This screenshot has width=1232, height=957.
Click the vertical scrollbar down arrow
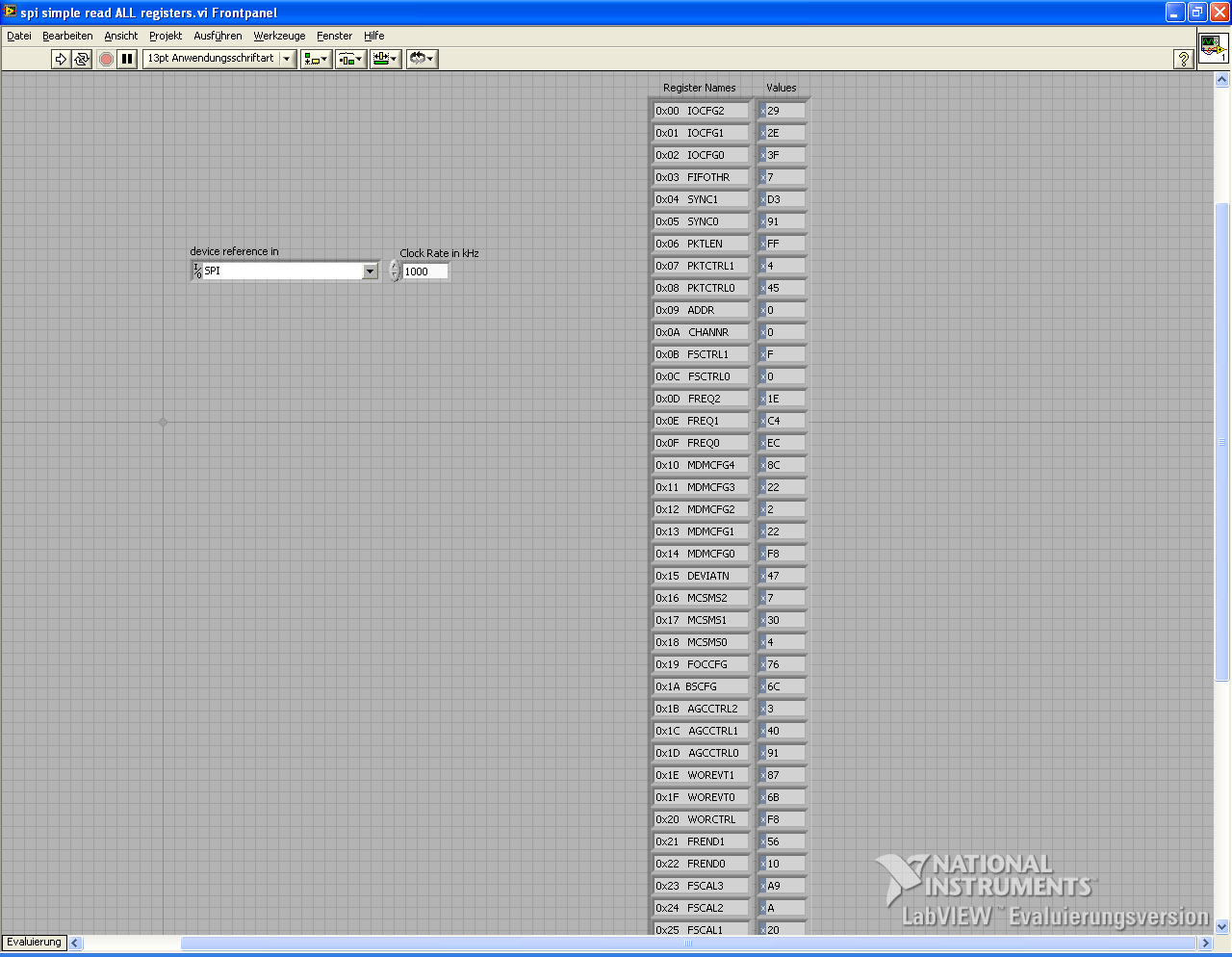click(1222, 925)
